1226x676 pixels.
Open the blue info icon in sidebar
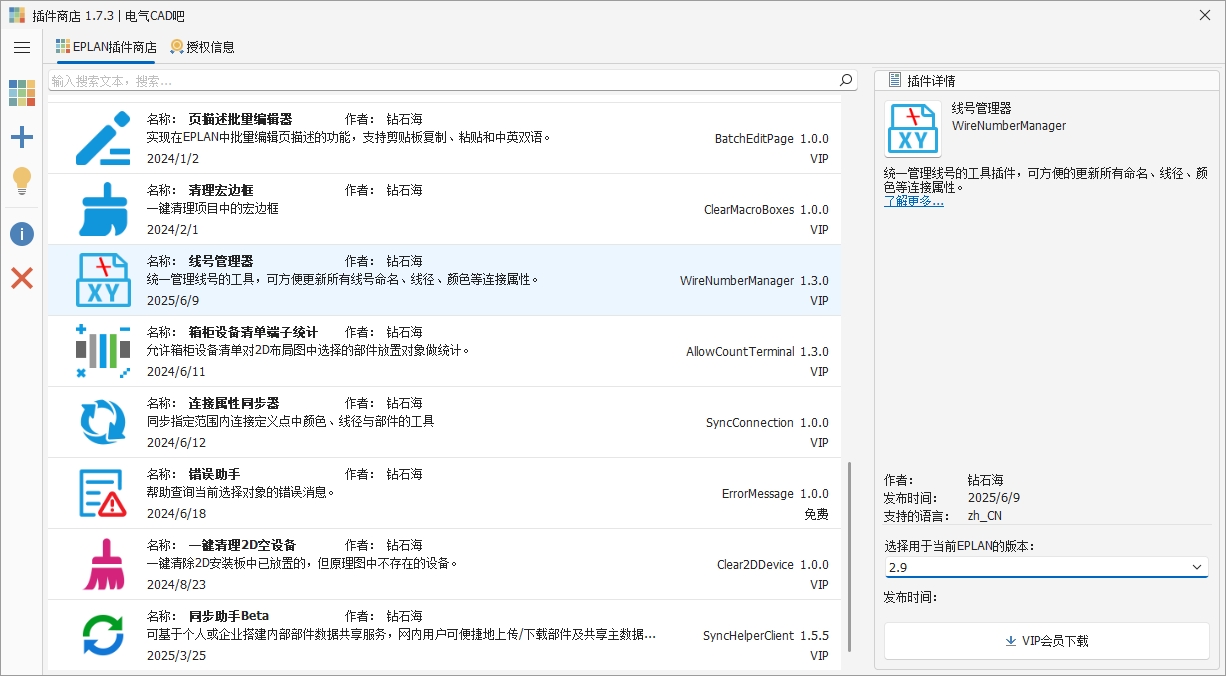tap(22, 234)
